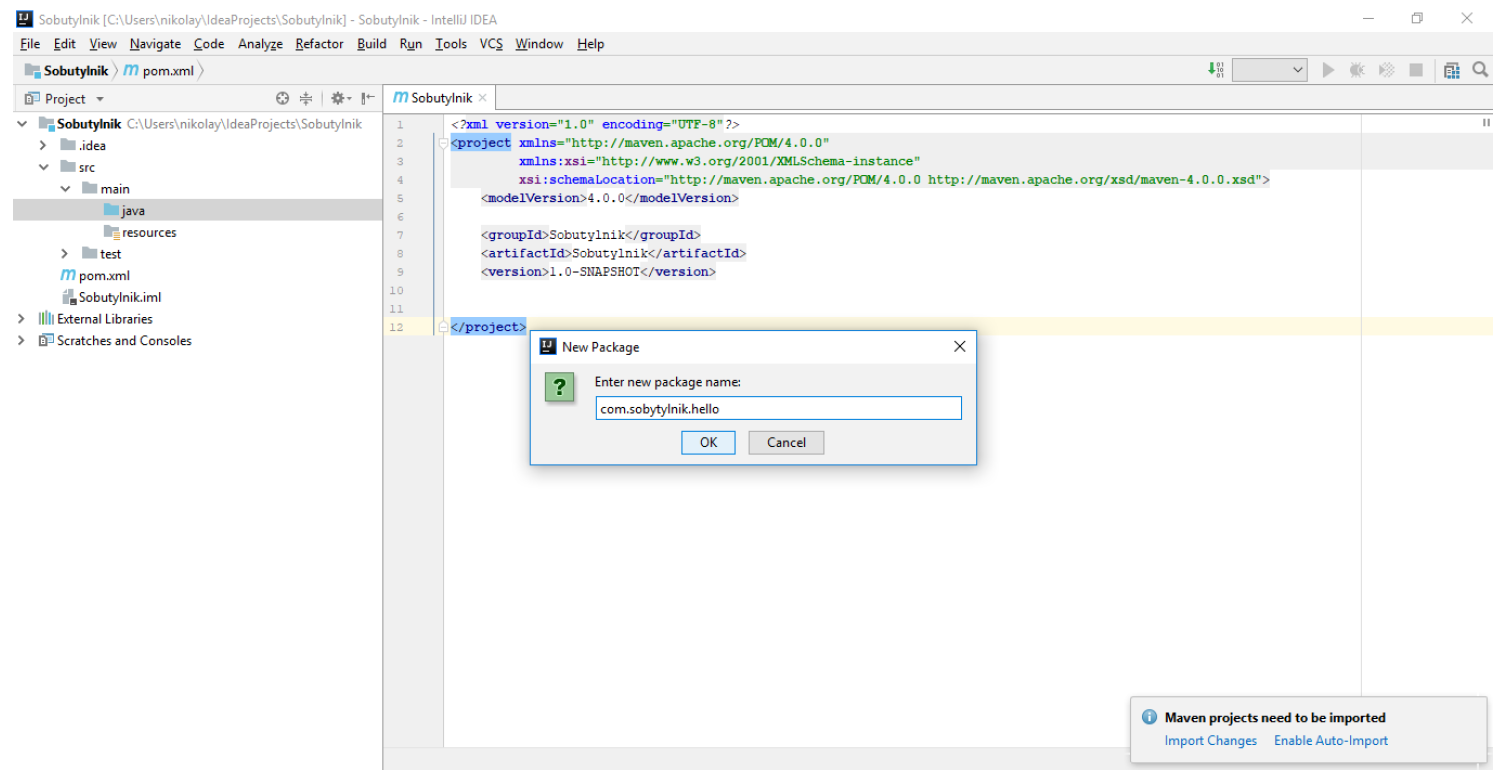Image resolution: width=1493 pixels, height=770 pixels.
Task: Click the Collapse All icon in Project panel
Action: [x=306, y=98]
